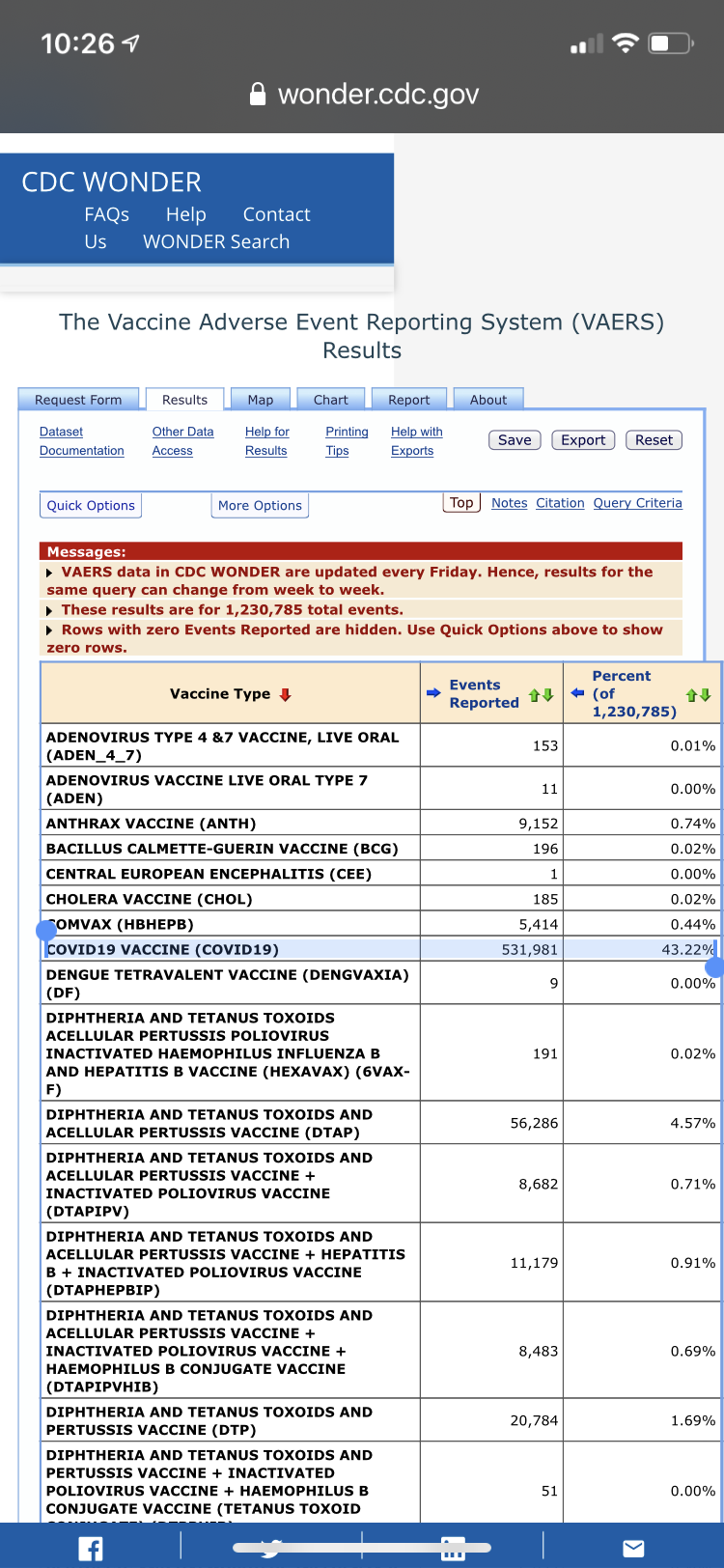
Task: Sort Events Reported descending with down arrow
Action: pos(547,695)
